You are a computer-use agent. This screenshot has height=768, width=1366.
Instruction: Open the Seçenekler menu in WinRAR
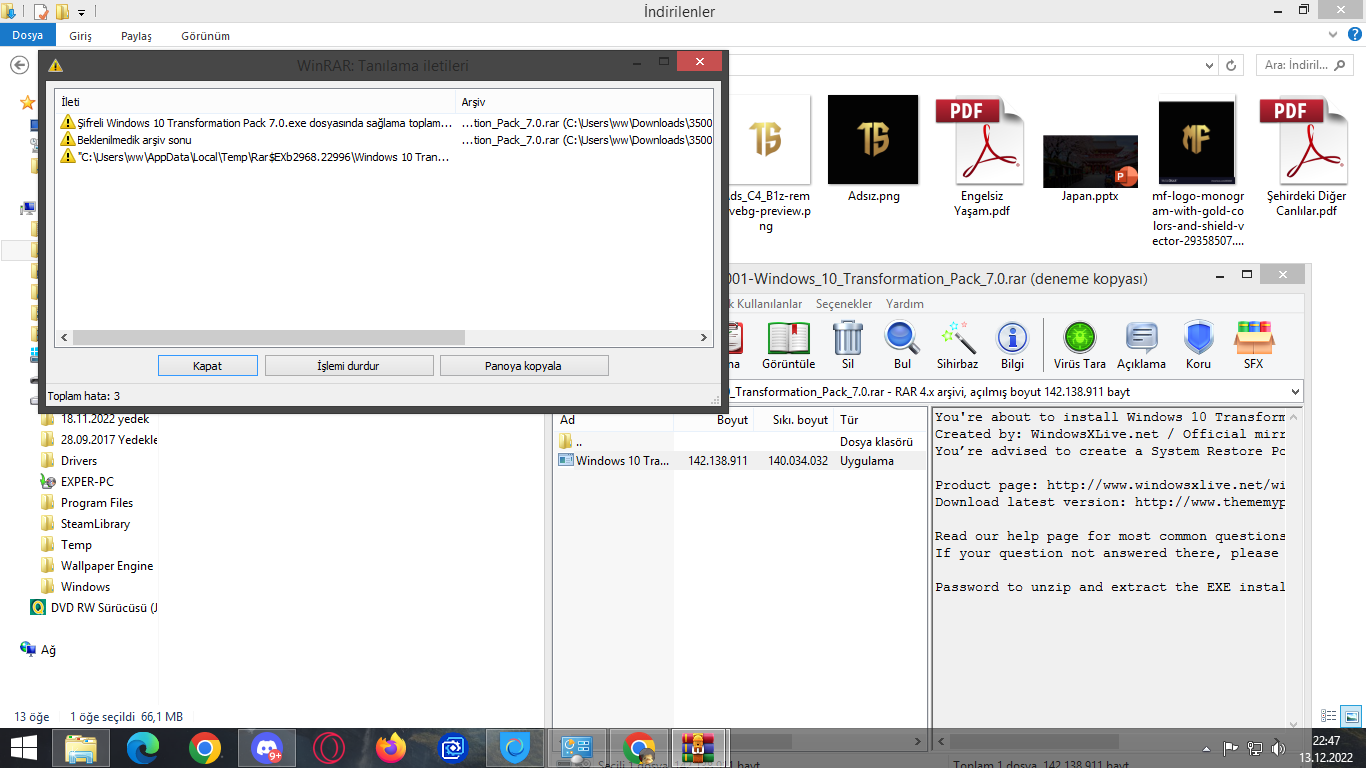point(844,303)
